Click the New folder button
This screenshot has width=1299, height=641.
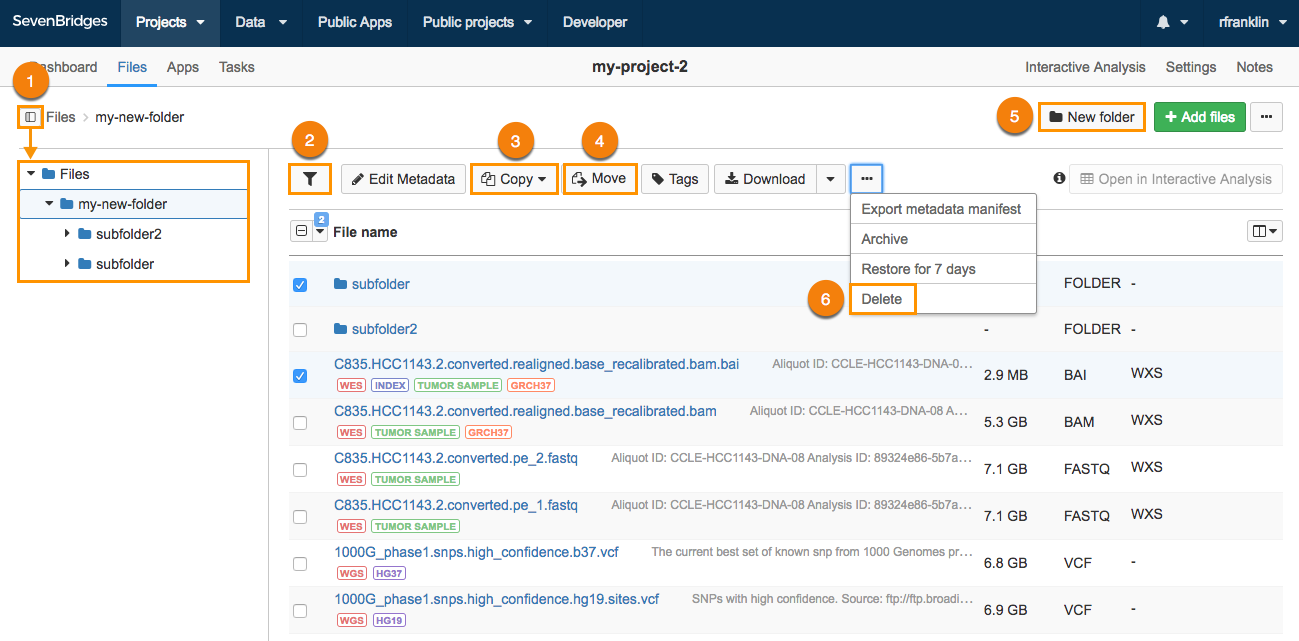point(1091,117)
